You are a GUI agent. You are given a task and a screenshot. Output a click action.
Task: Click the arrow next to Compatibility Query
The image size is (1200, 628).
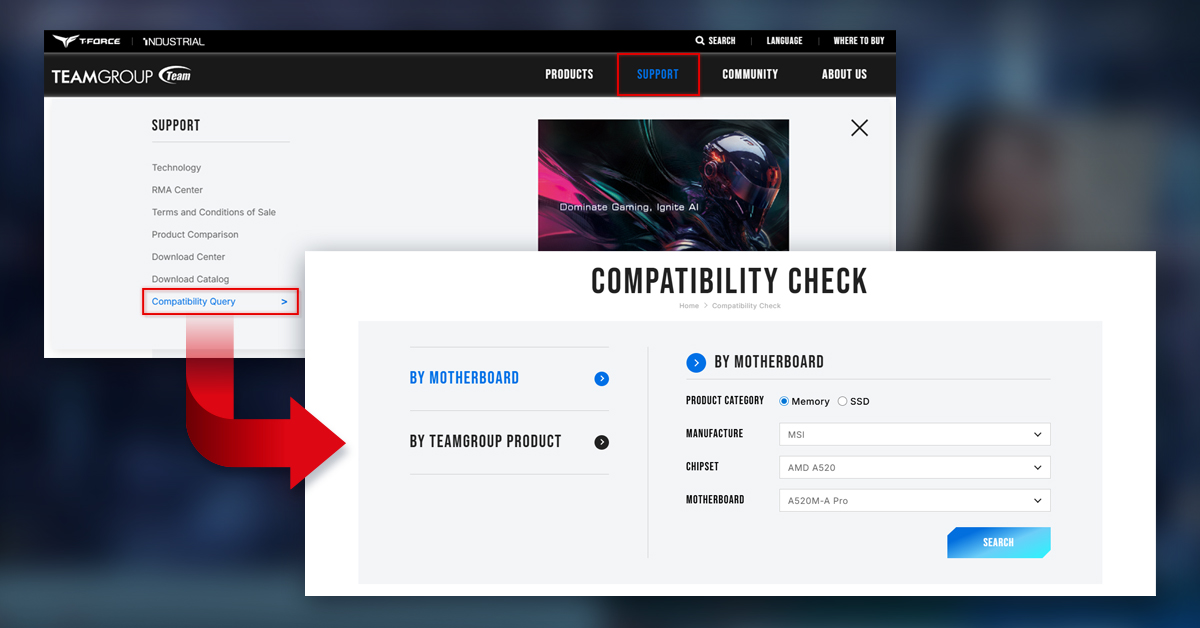click(284, 302)
